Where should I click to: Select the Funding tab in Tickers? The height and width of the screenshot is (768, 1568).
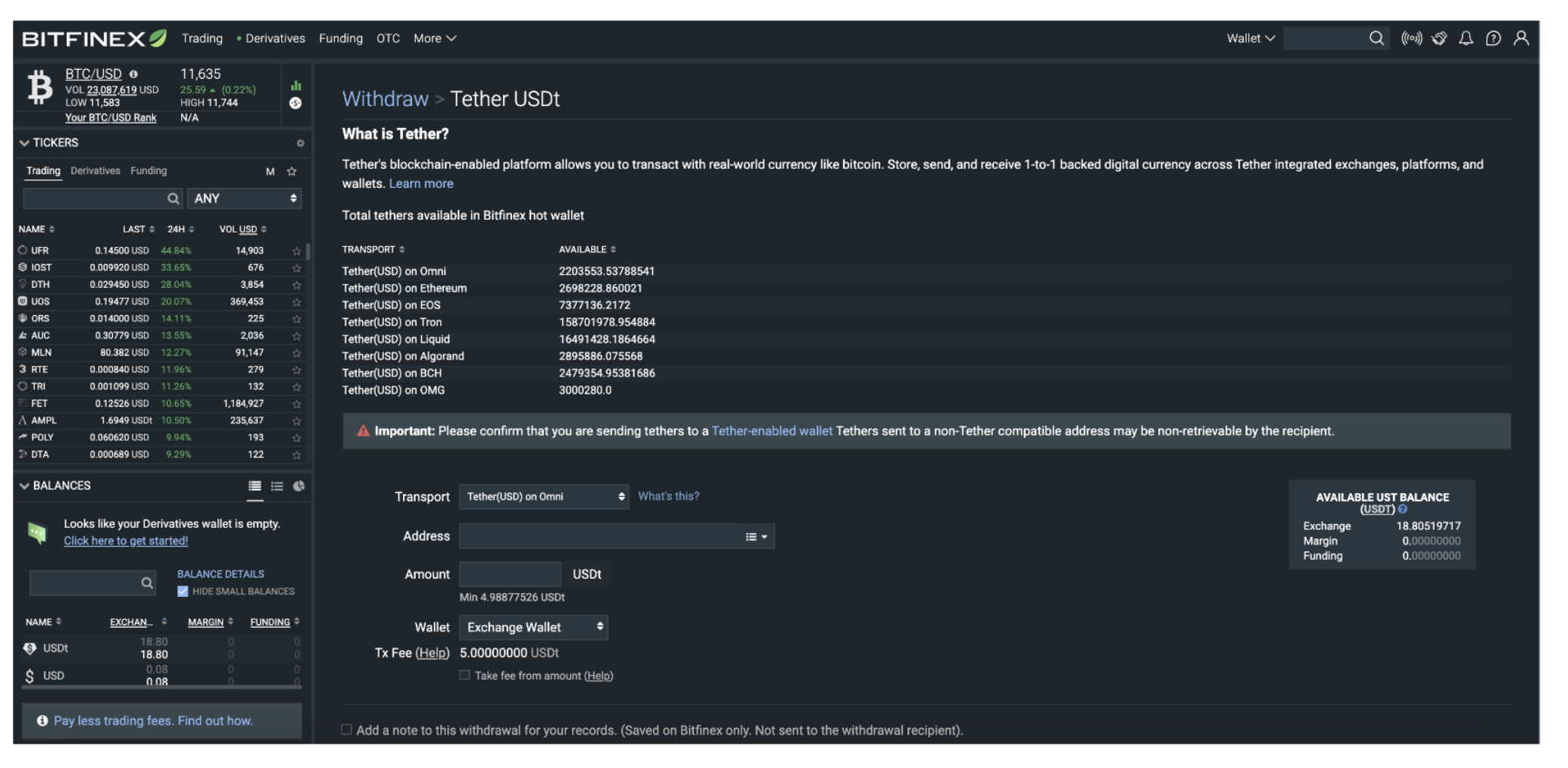coord(148,171)
